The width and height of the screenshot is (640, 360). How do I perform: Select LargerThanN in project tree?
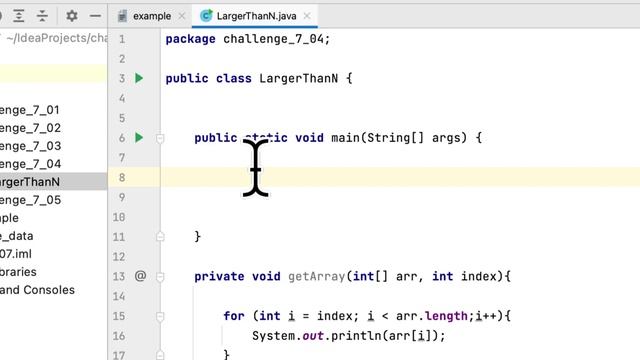pos(30,182)
